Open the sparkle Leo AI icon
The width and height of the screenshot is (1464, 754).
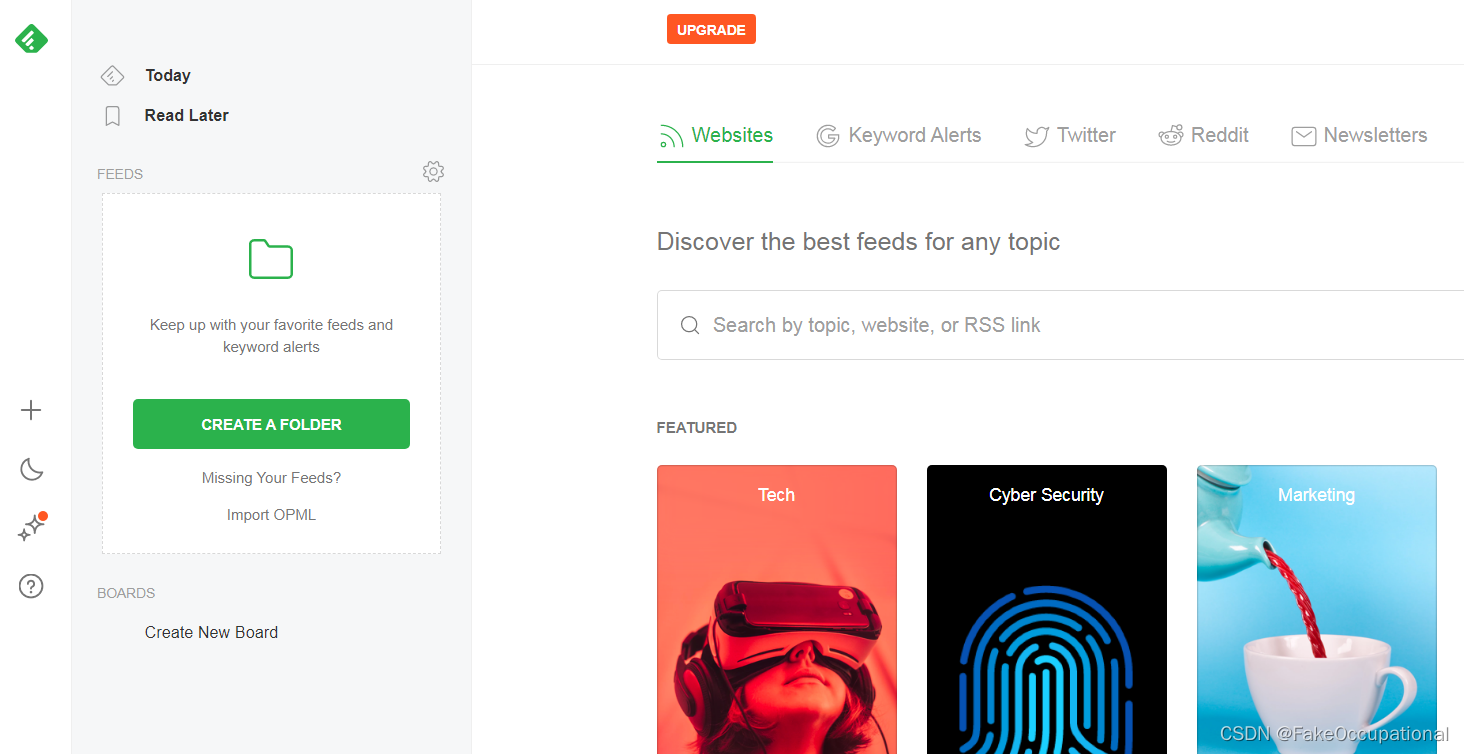[x=32, y=527]
